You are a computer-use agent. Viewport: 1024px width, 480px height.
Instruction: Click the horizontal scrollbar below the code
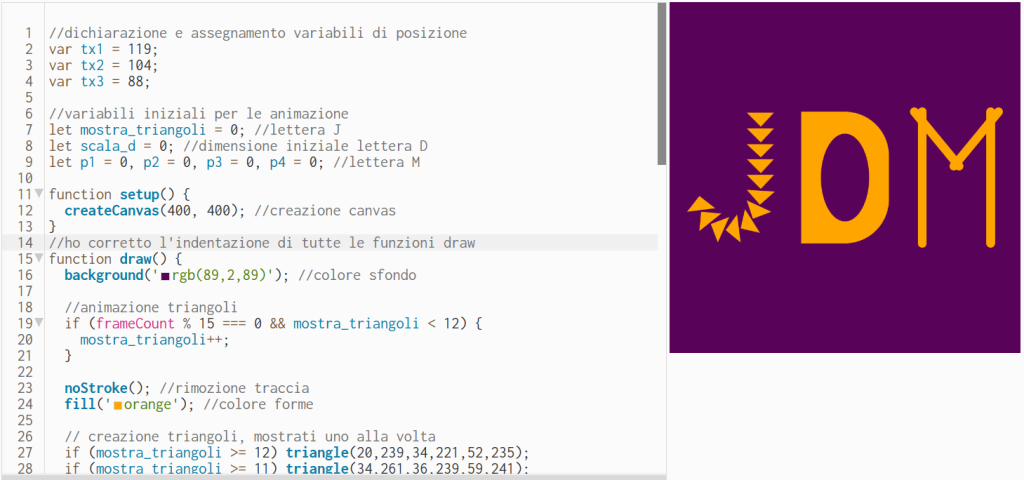point(330,476)
